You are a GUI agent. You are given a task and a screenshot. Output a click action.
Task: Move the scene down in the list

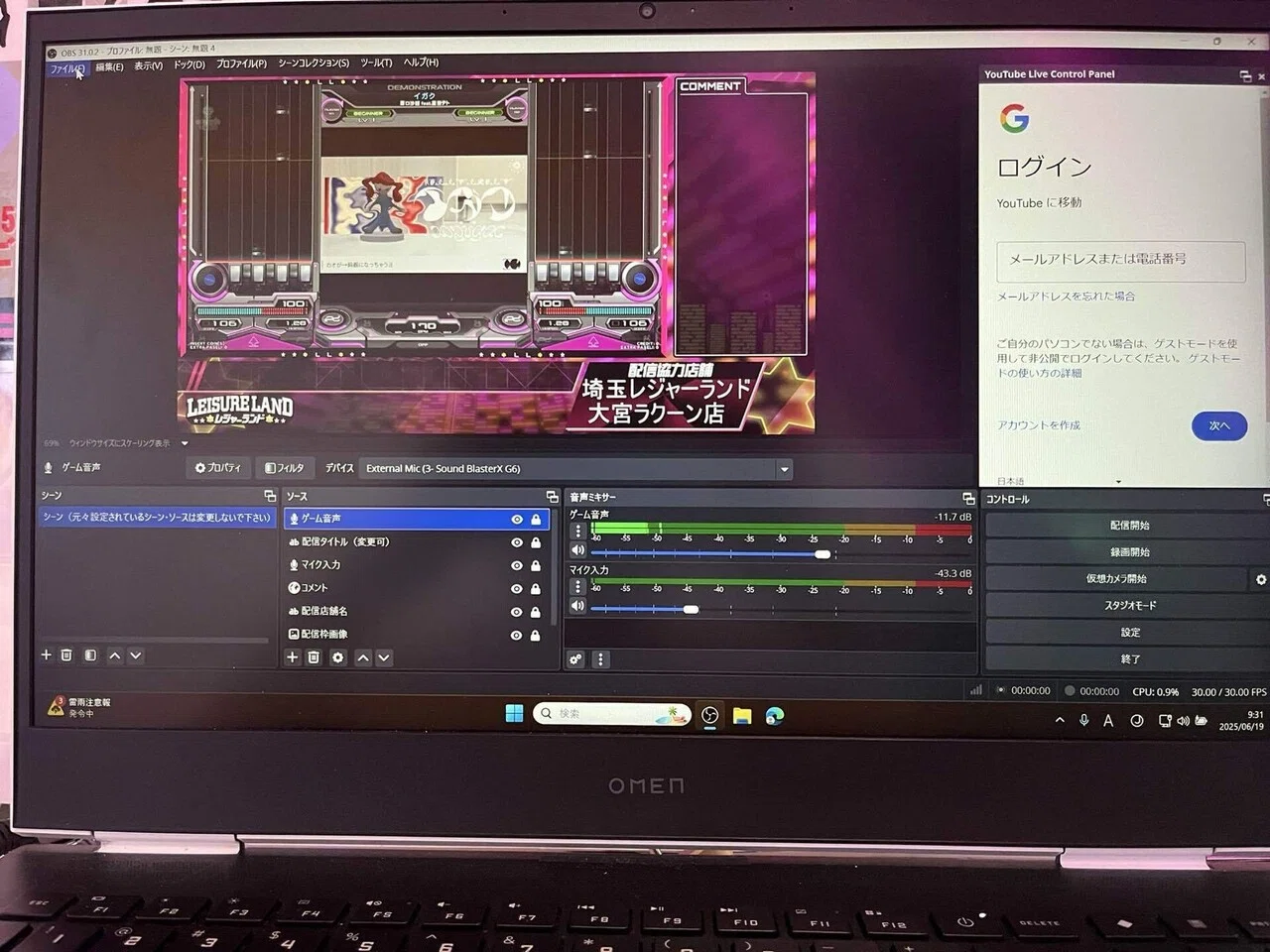(x=136, y=655)
